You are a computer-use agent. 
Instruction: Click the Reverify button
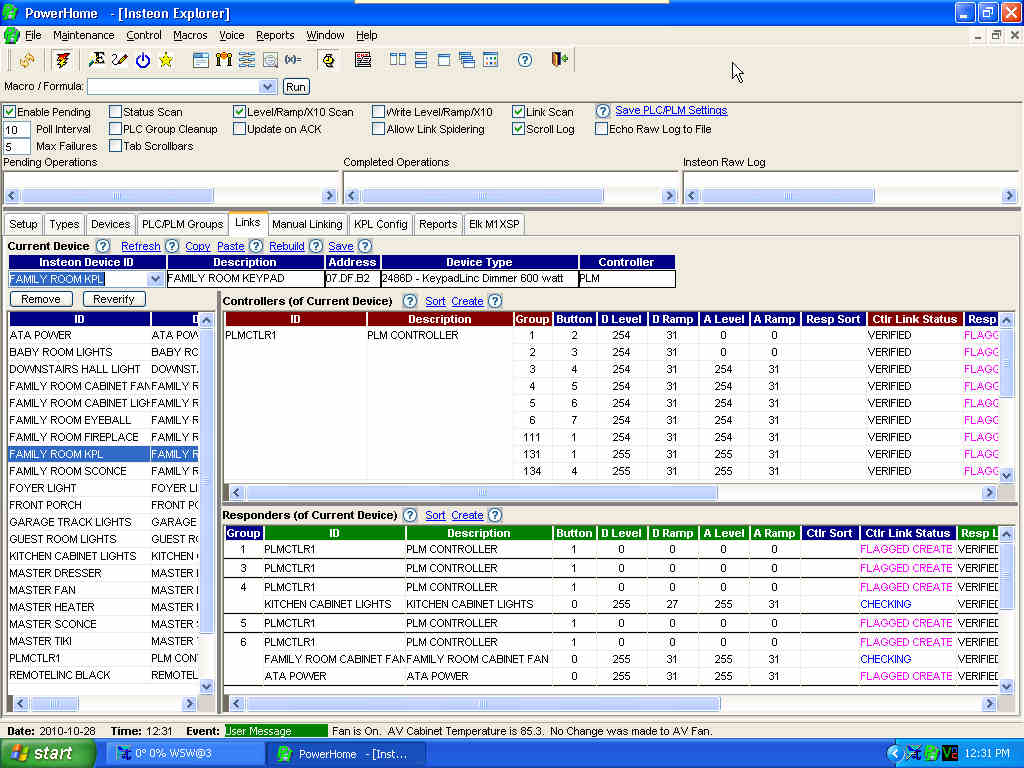tap(114, 299)
